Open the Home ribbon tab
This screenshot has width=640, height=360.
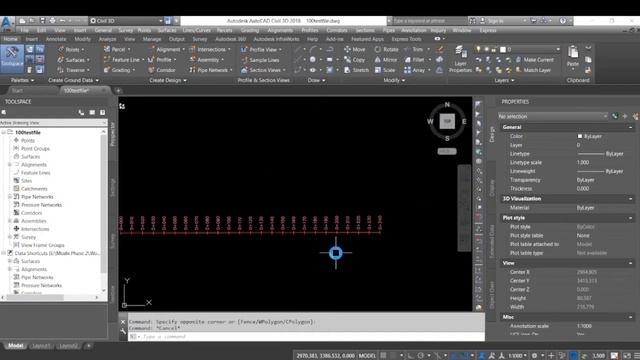11,39
